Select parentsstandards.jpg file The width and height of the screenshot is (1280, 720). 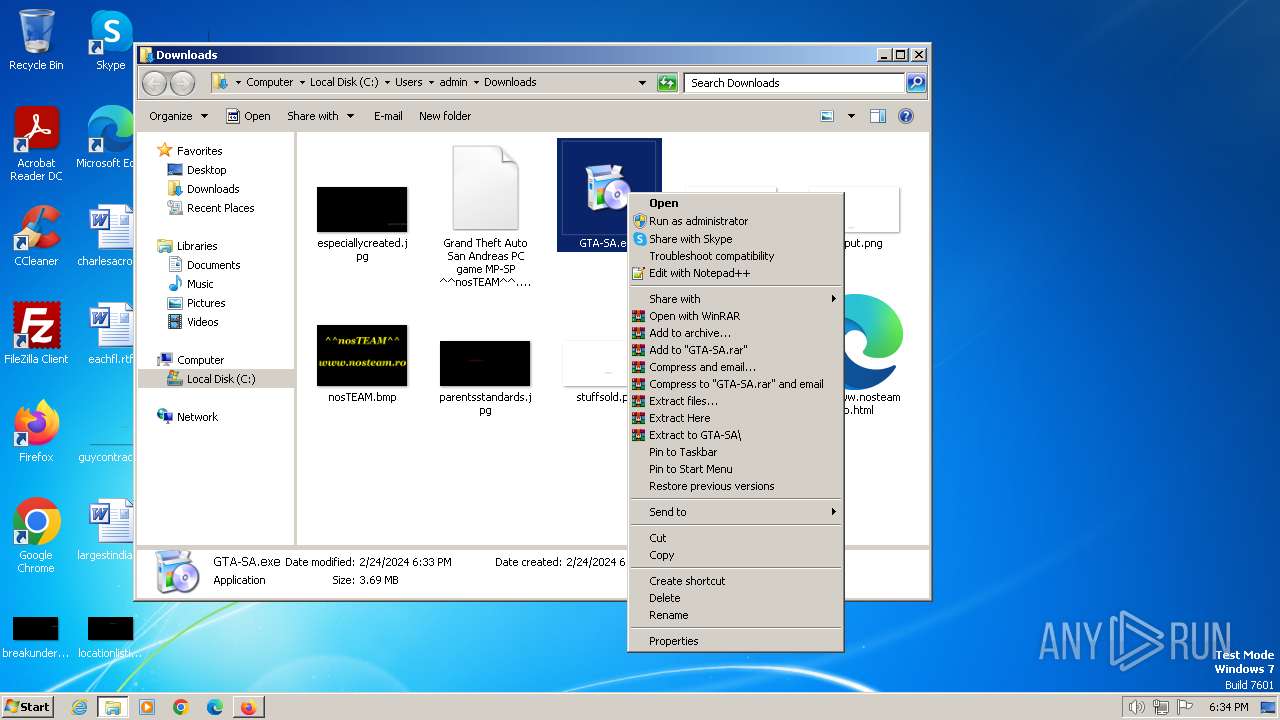(x=485, y=378)
